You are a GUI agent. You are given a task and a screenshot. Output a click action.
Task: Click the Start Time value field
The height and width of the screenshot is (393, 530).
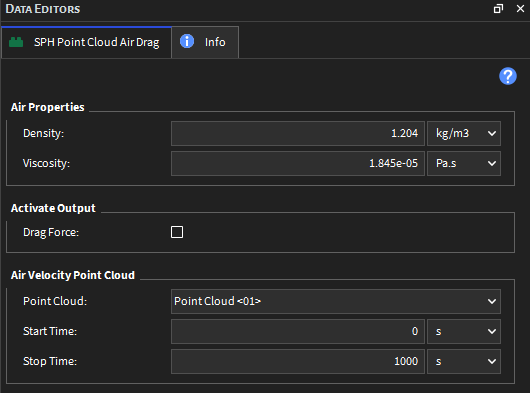(x=298, y=331)
